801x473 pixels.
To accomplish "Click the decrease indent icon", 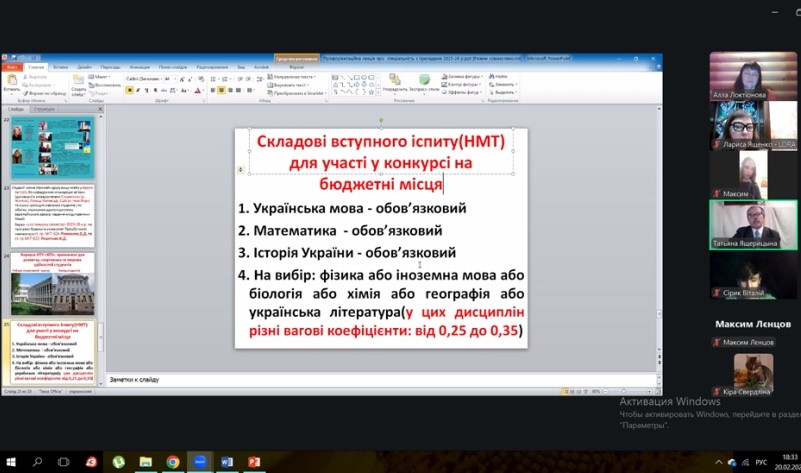I will pos(240,79).
